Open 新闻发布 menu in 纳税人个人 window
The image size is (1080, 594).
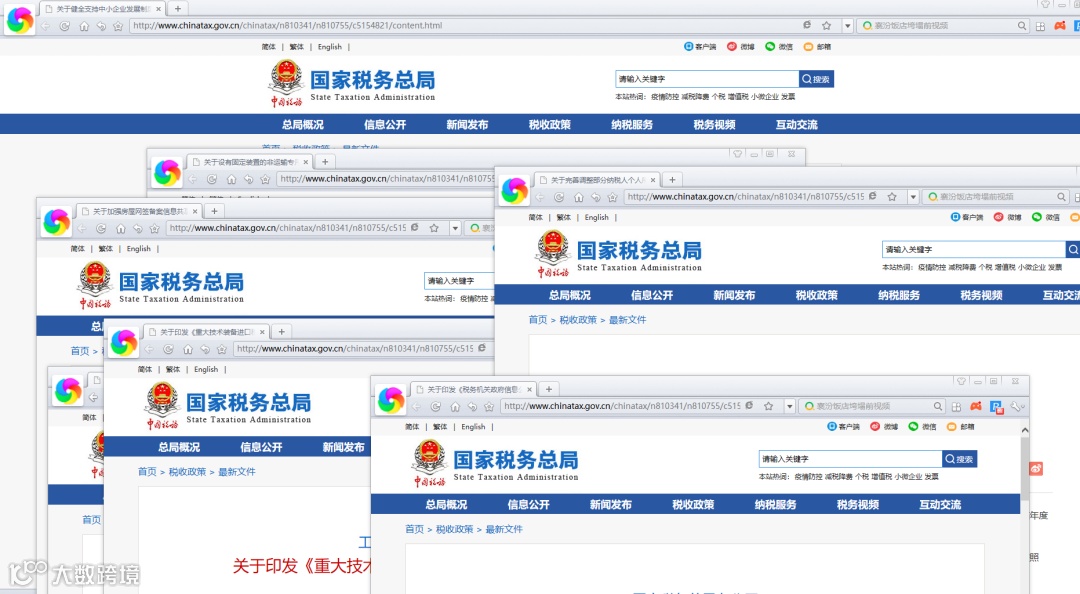[734, 295]
